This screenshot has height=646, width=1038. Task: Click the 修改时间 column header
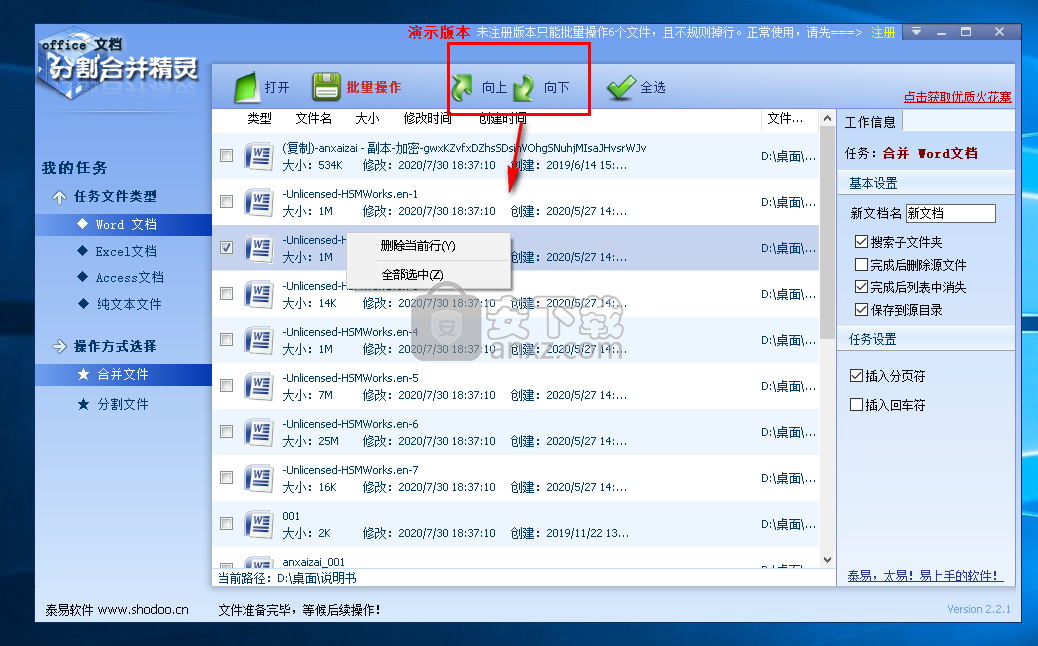(x=428, y=118)
